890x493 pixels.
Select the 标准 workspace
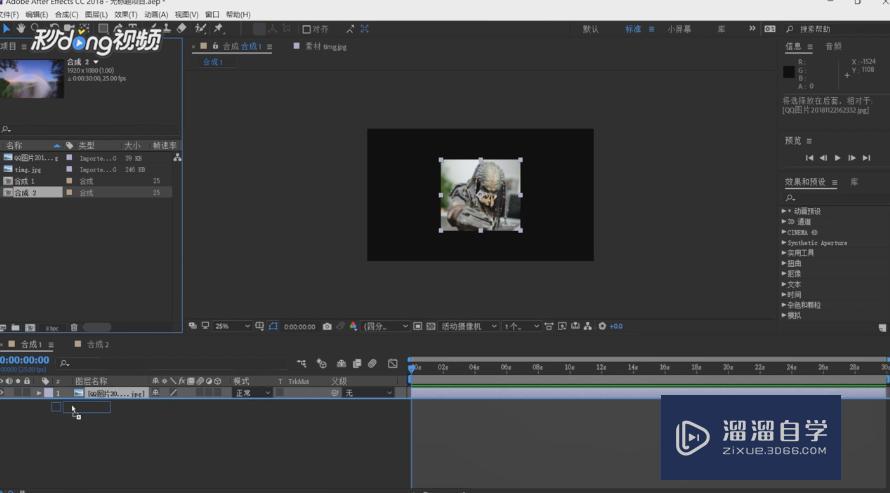(x=633, y=29)
